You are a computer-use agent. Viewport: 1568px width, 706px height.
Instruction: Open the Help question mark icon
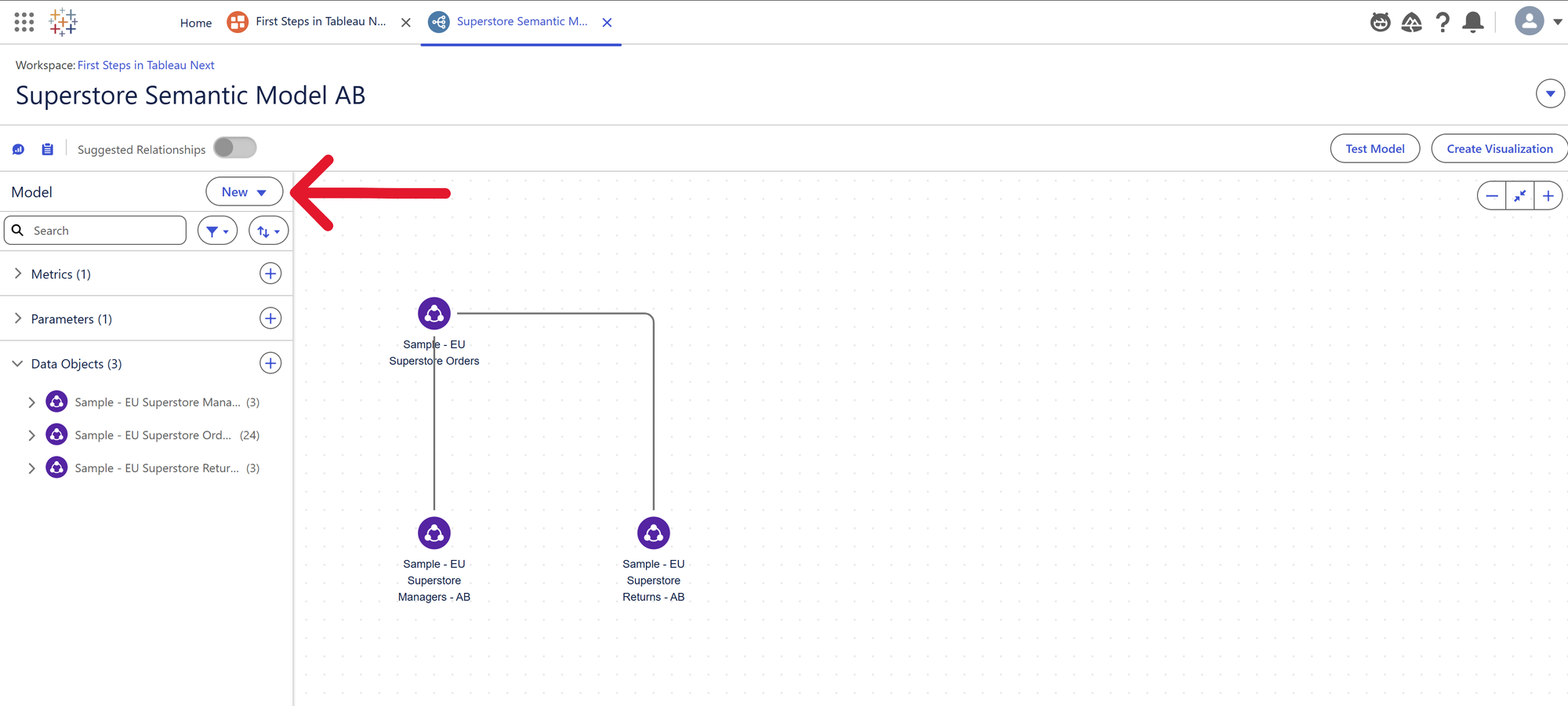pyautogui.click(x=1443, y=22)
